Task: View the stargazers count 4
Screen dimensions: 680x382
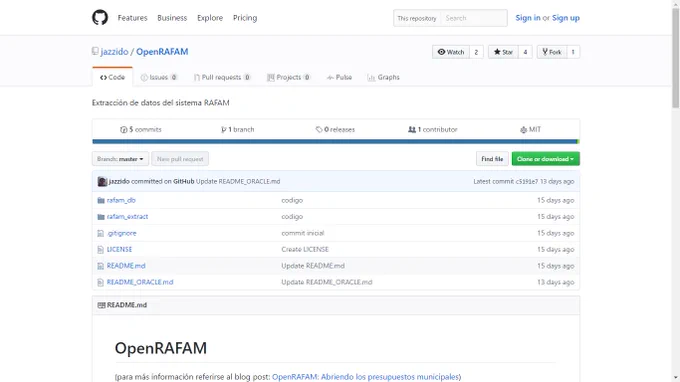Action: (x=525, y=52)
